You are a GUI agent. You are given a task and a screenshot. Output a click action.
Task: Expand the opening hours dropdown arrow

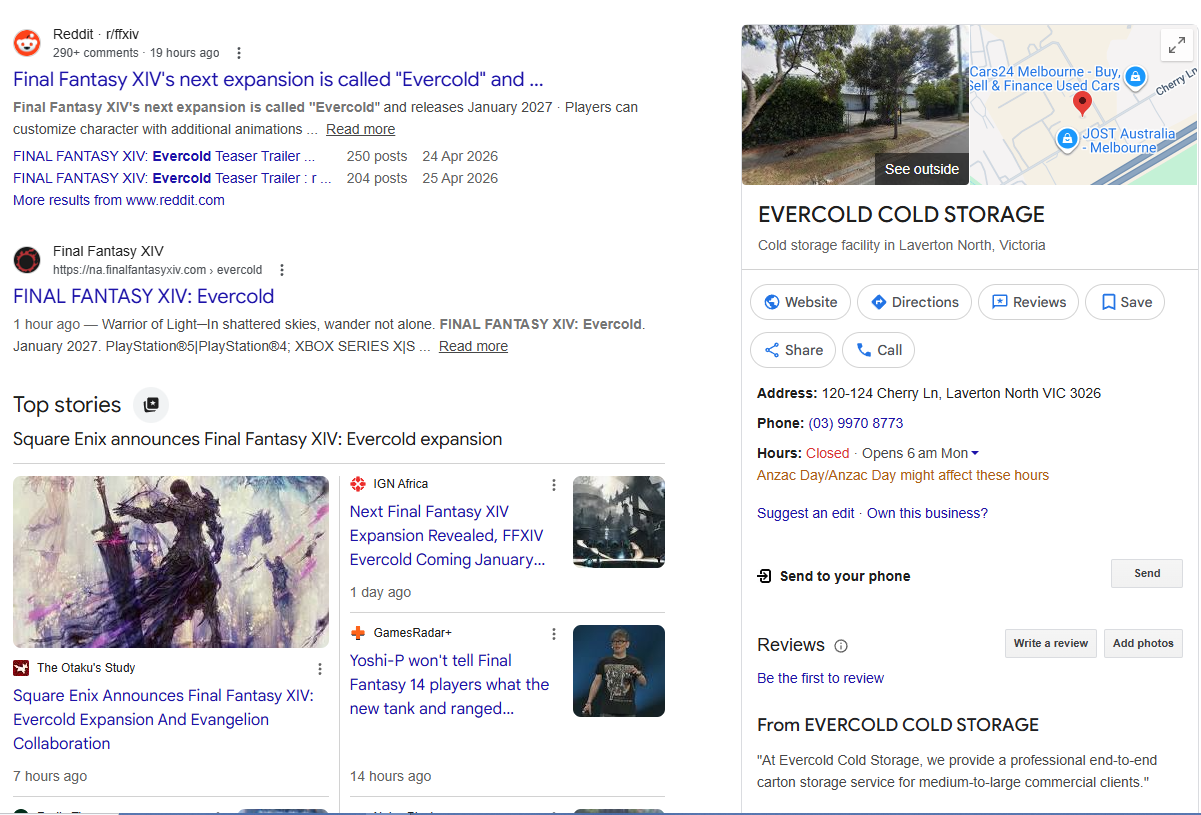pos(975,454)
